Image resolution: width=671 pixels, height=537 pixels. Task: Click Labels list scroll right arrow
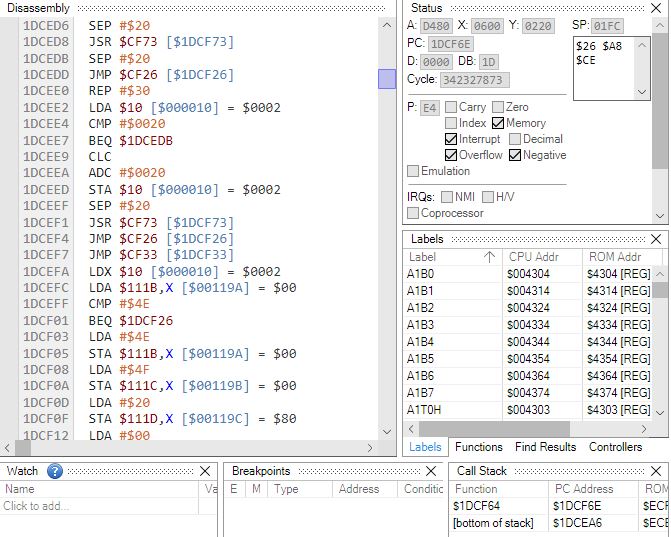(x=644, y=429)
